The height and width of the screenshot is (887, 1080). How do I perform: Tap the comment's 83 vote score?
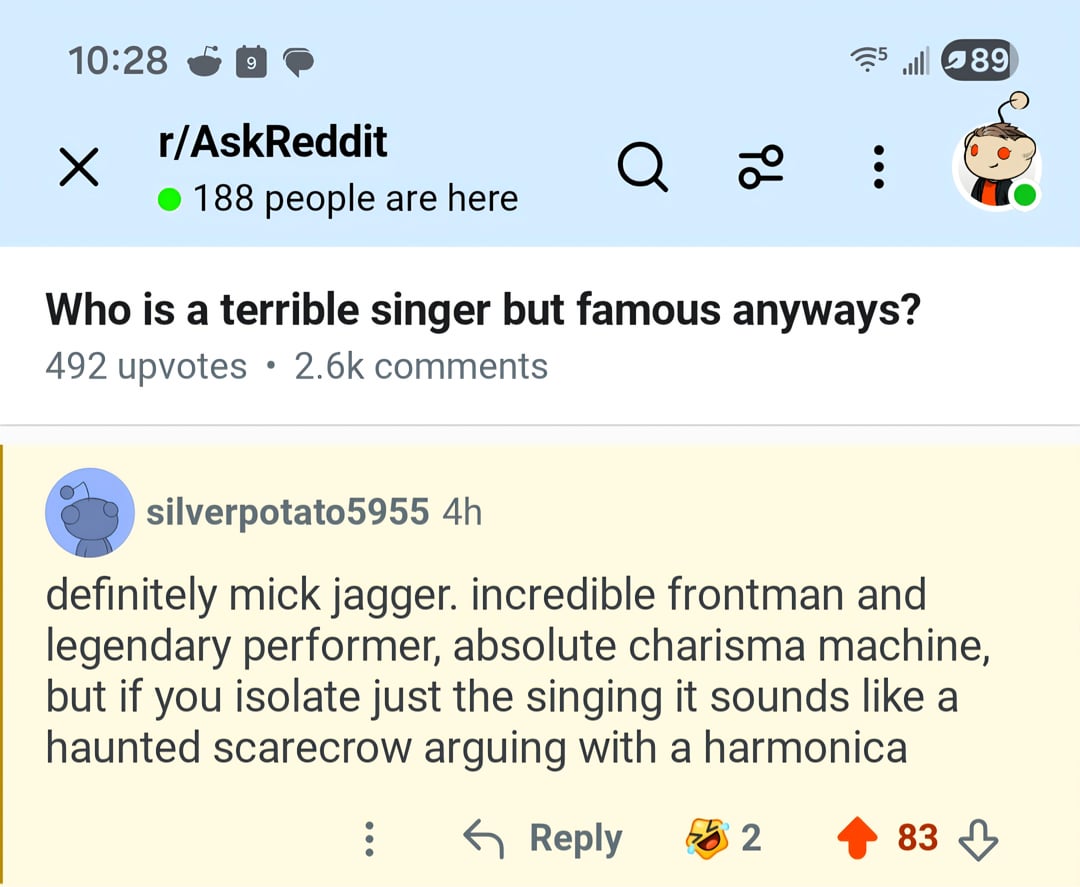(x=917, y=837)
